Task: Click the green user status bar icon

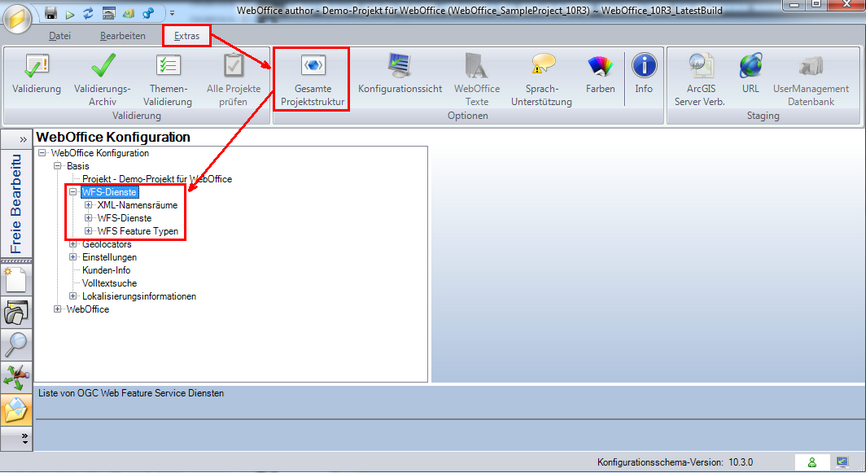Action: pyautogui.click(x=812, y=462)
